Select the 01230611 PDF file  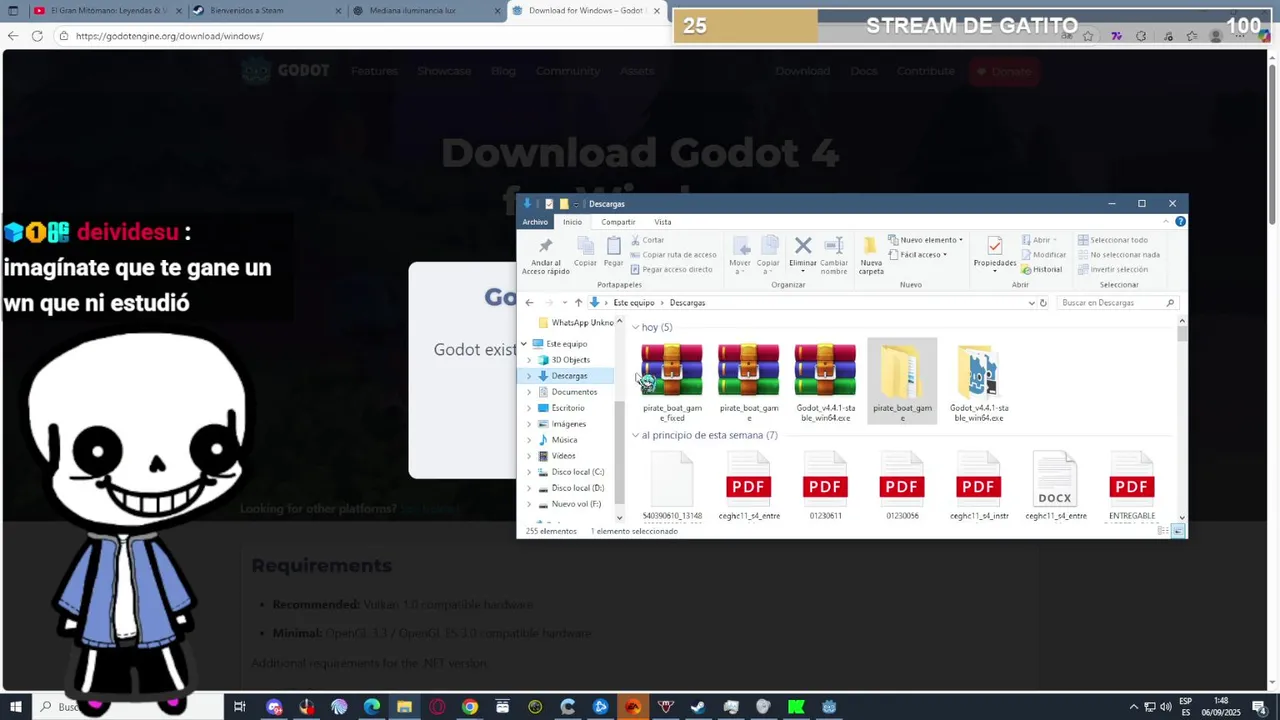pos(825,487)
